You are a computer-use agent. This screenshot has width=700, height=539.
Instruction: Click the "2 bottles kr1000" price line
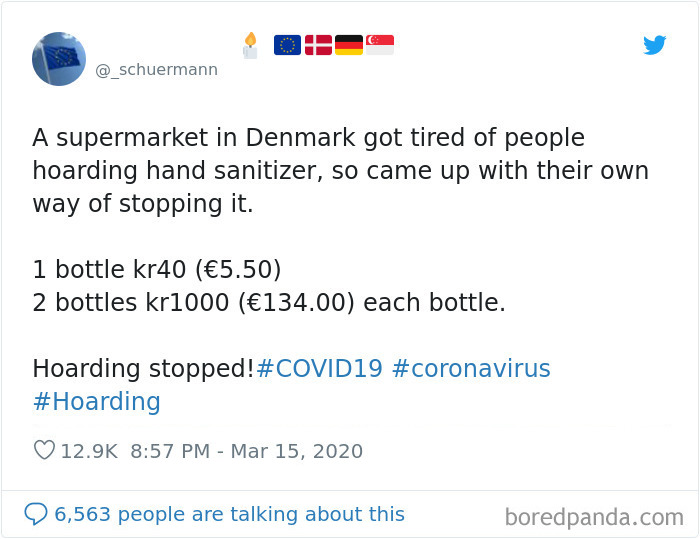coord(268,303)
